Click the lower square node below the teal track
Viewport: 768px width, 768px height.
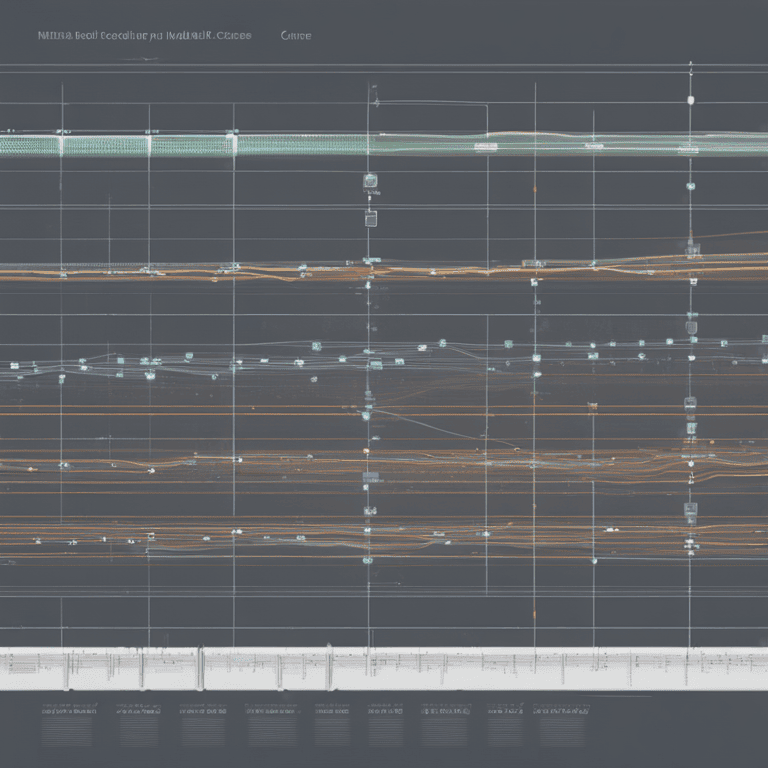click(x=370, y=218)
